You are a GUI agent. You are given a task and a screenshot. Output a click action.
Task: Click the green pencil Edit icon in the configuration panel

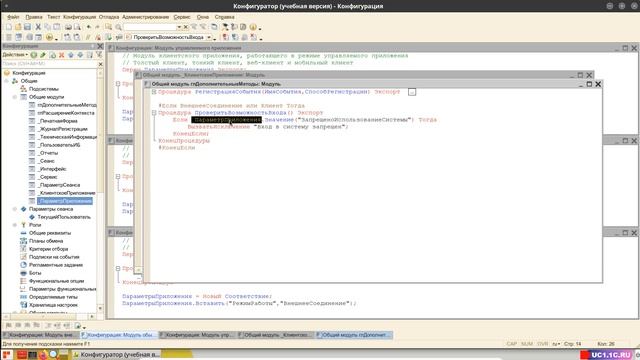point(43,55)
